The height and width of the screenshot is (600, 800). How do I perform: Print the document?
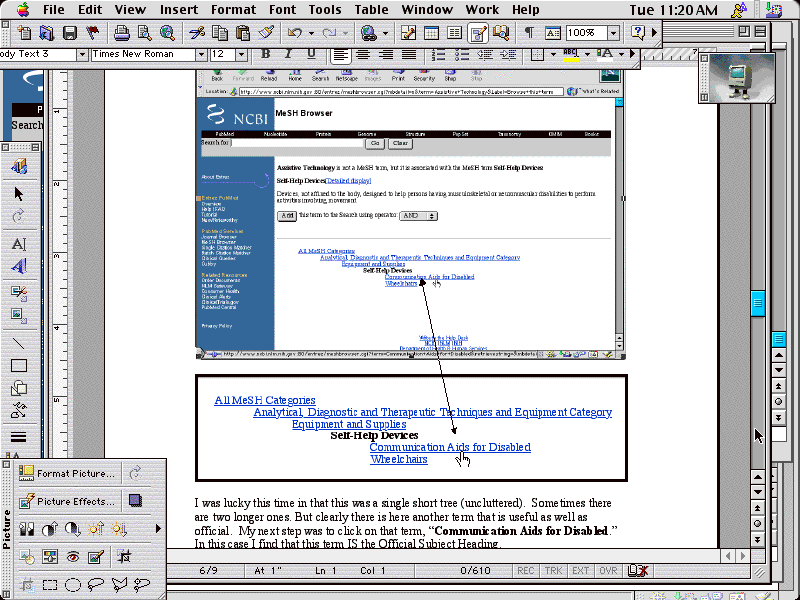point(121,33)
